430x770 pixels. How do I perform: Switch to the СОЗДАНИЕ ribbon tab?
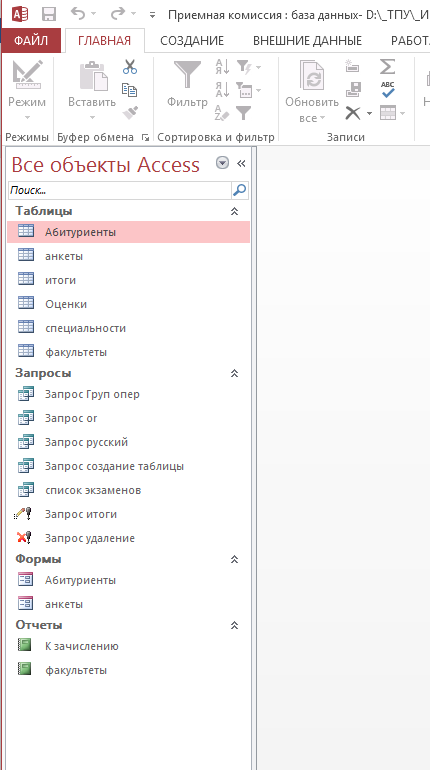pos(192,41)
